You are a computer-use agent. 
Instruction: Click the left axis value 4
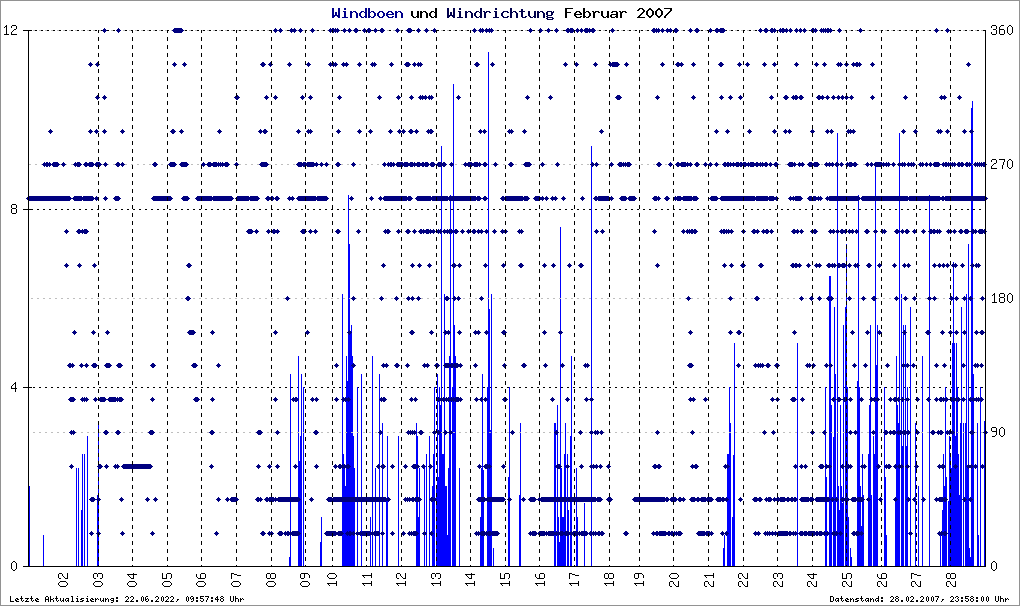coord(15,388)
